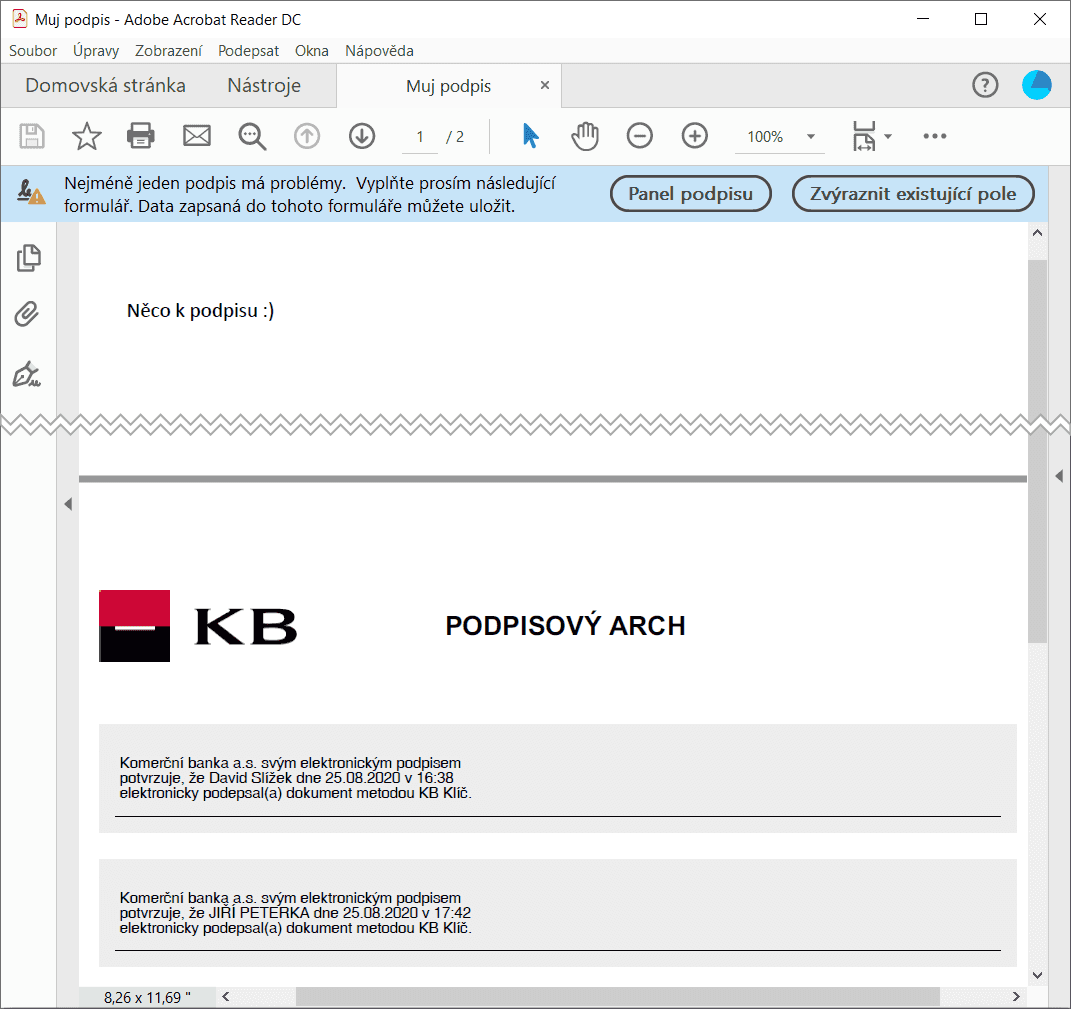Close the Muj podpis tab
This screenshot has height=1009, width=1071.
pos(544,85)
